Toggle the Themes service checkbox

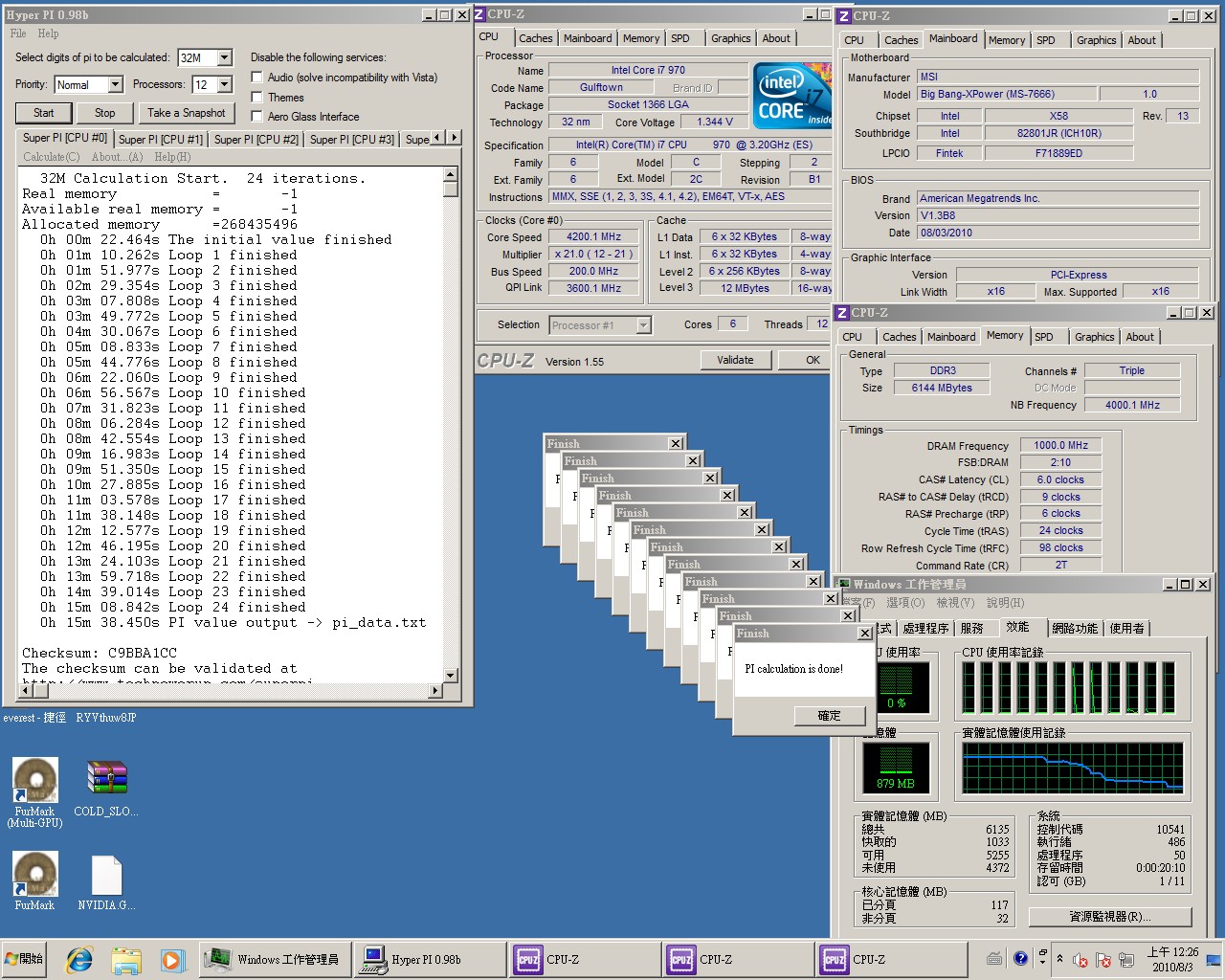(256, 97)
